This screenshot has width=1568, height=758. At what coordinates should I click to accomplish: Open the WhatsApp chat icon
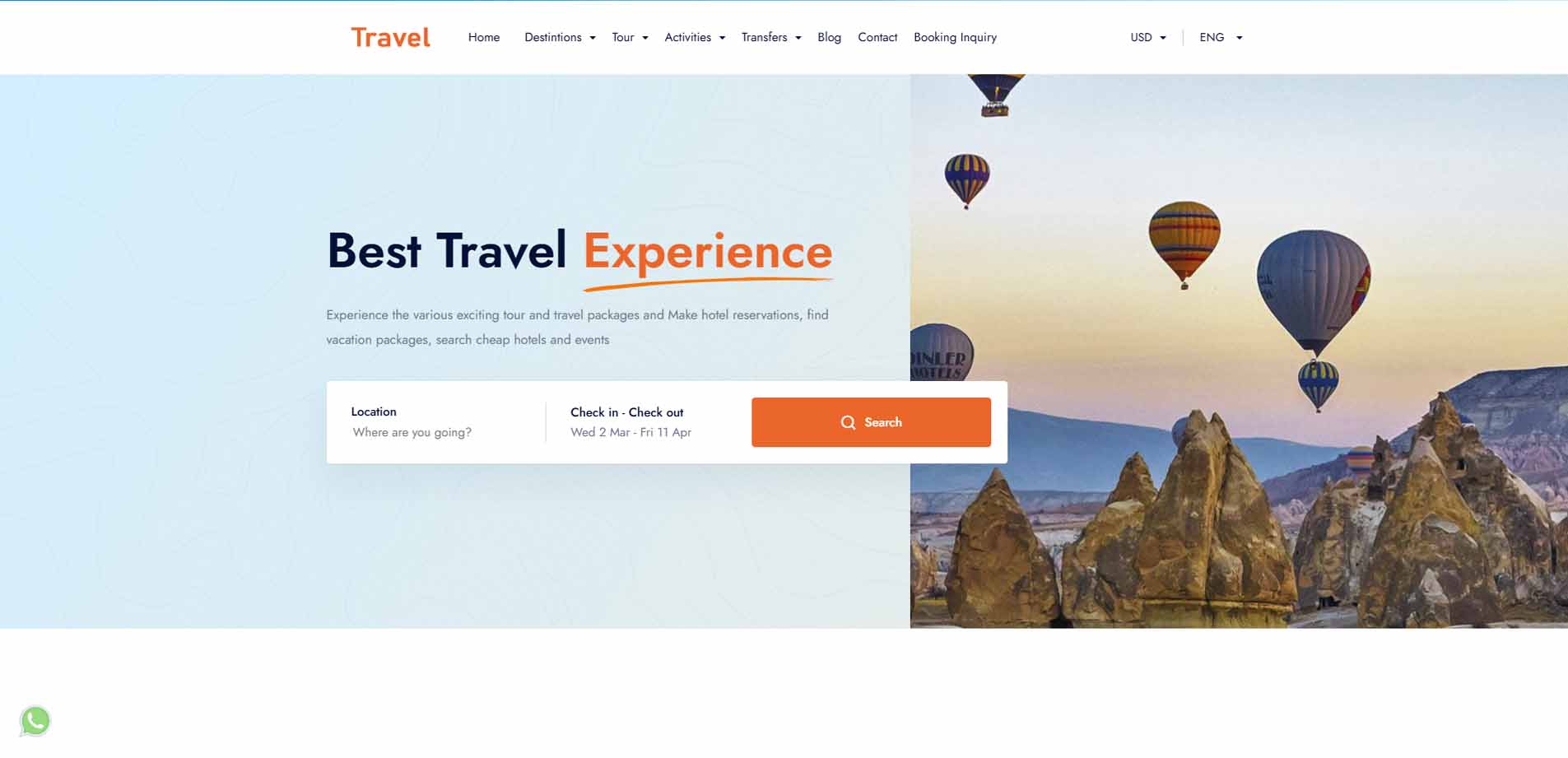[x=35, y=721]
